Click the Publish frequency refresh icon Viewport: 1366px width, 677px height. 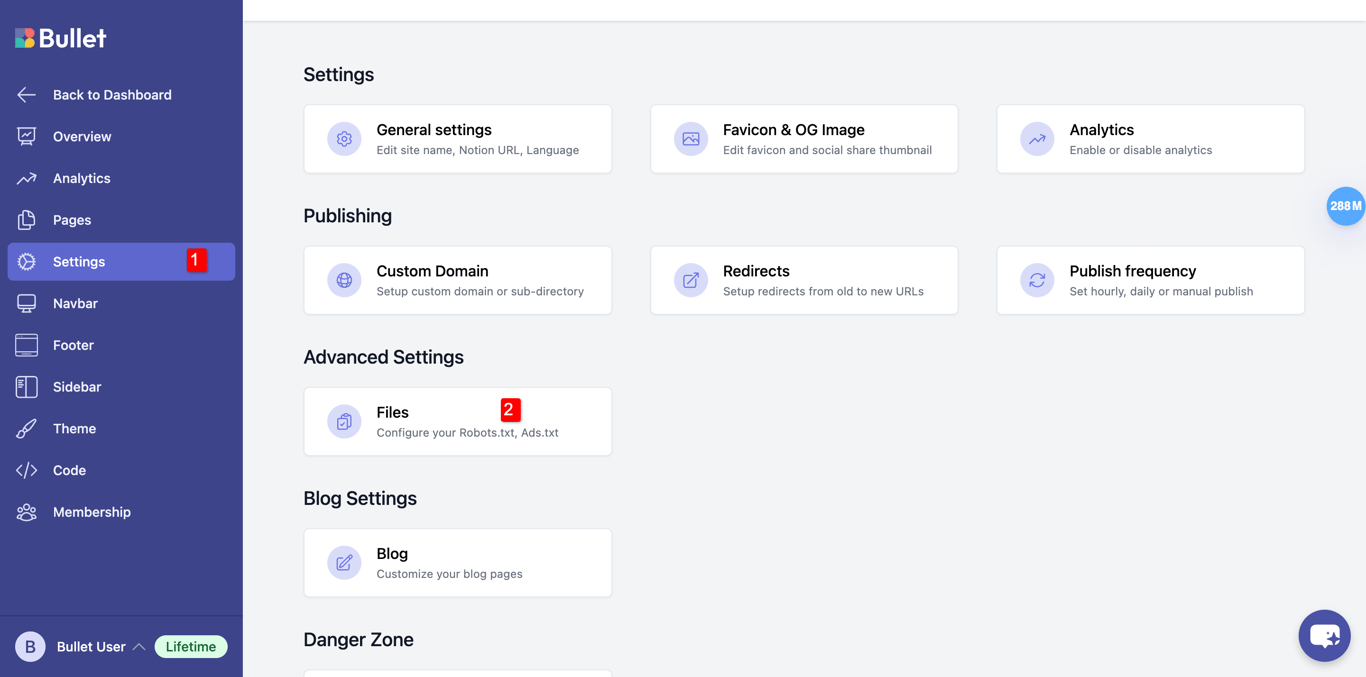click(1037, 280)
